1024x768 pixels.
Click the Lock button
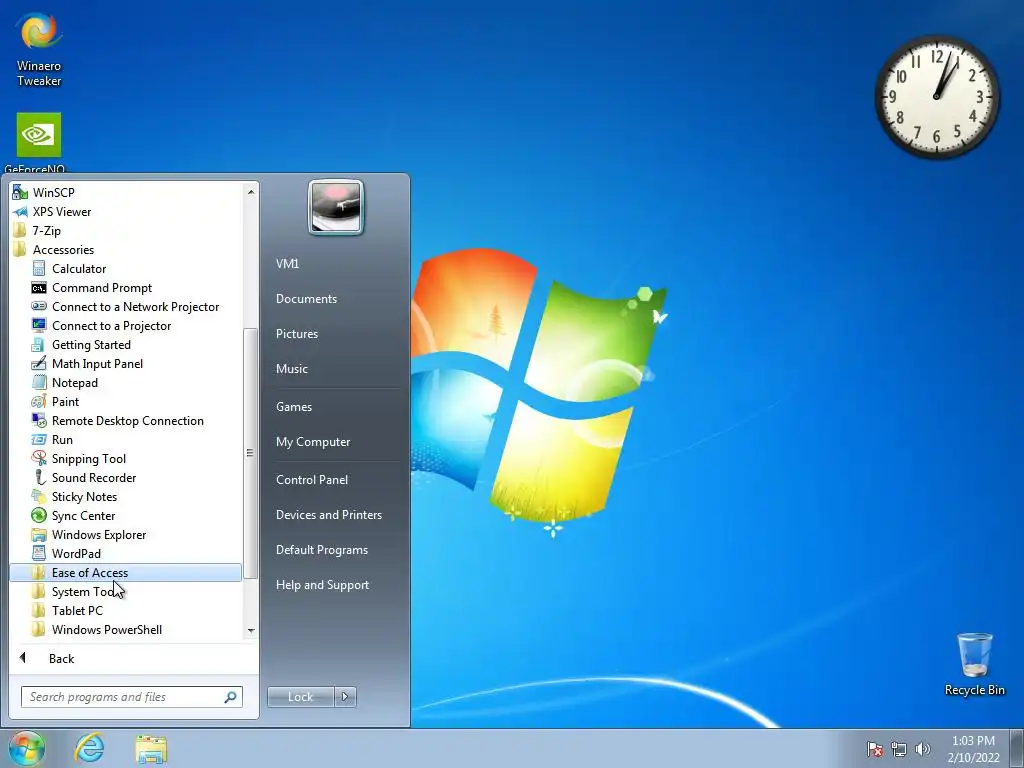pos(300,696)
